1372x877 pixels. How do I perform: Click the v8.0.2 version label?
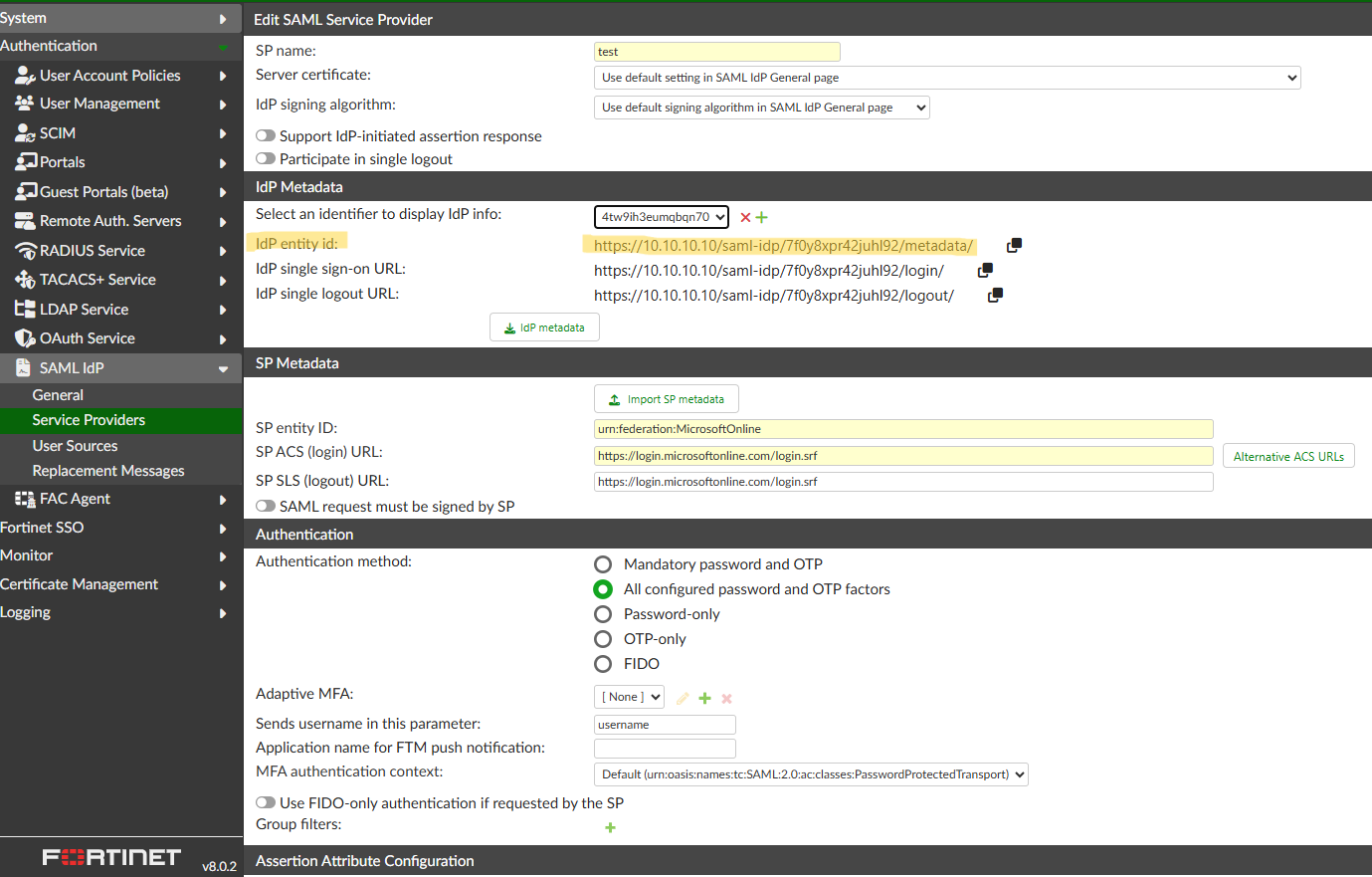click(219, 866)
